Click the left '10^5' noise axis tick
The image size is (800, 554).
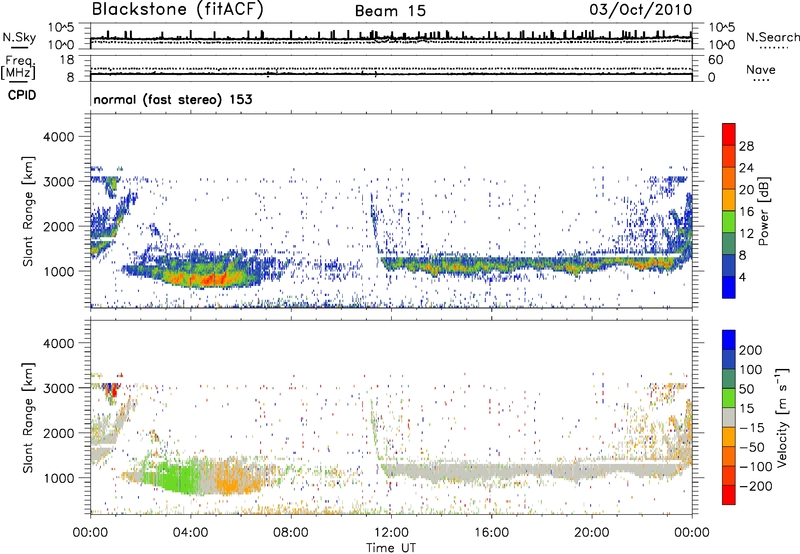pyautogui.click(x=61, y=28)
